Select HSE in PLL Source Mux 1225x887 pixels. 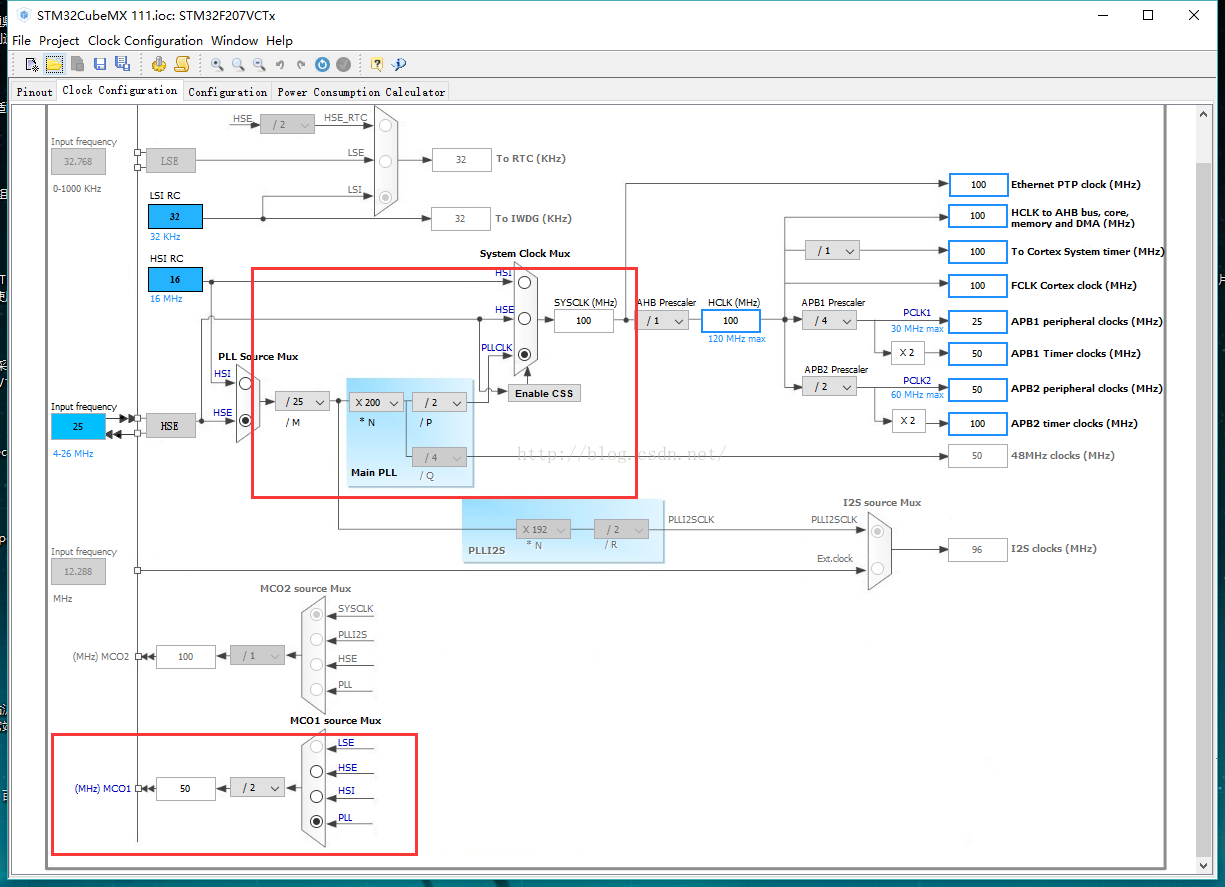coord(245,421)
